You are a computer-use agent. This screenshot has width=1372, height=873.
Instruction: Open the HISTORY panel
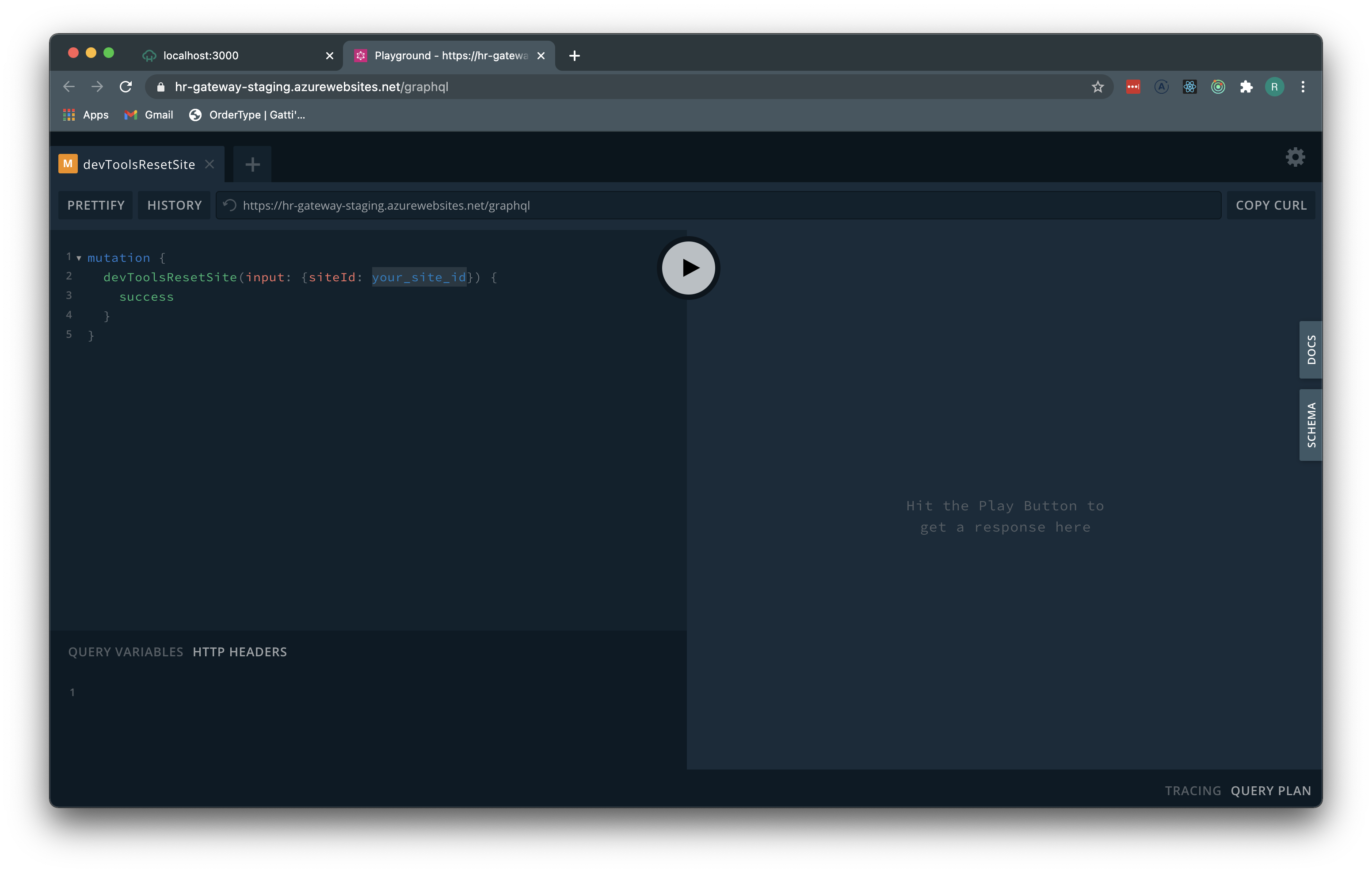pyautogui.click(x=174, y=205)
